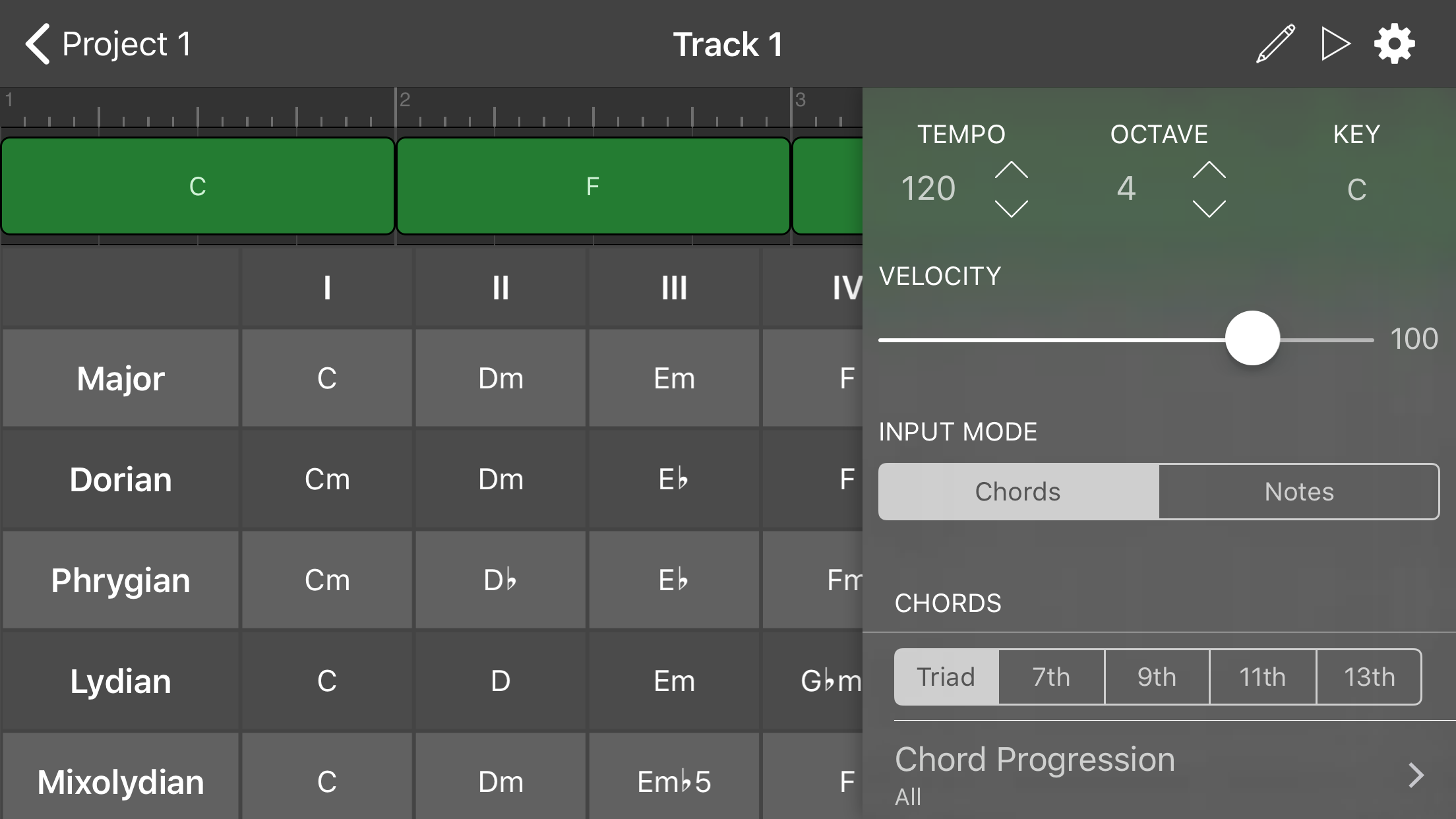This screenshot has height=819, width=1456.
Task: Open the settings gear
Action: [1394, 44]
